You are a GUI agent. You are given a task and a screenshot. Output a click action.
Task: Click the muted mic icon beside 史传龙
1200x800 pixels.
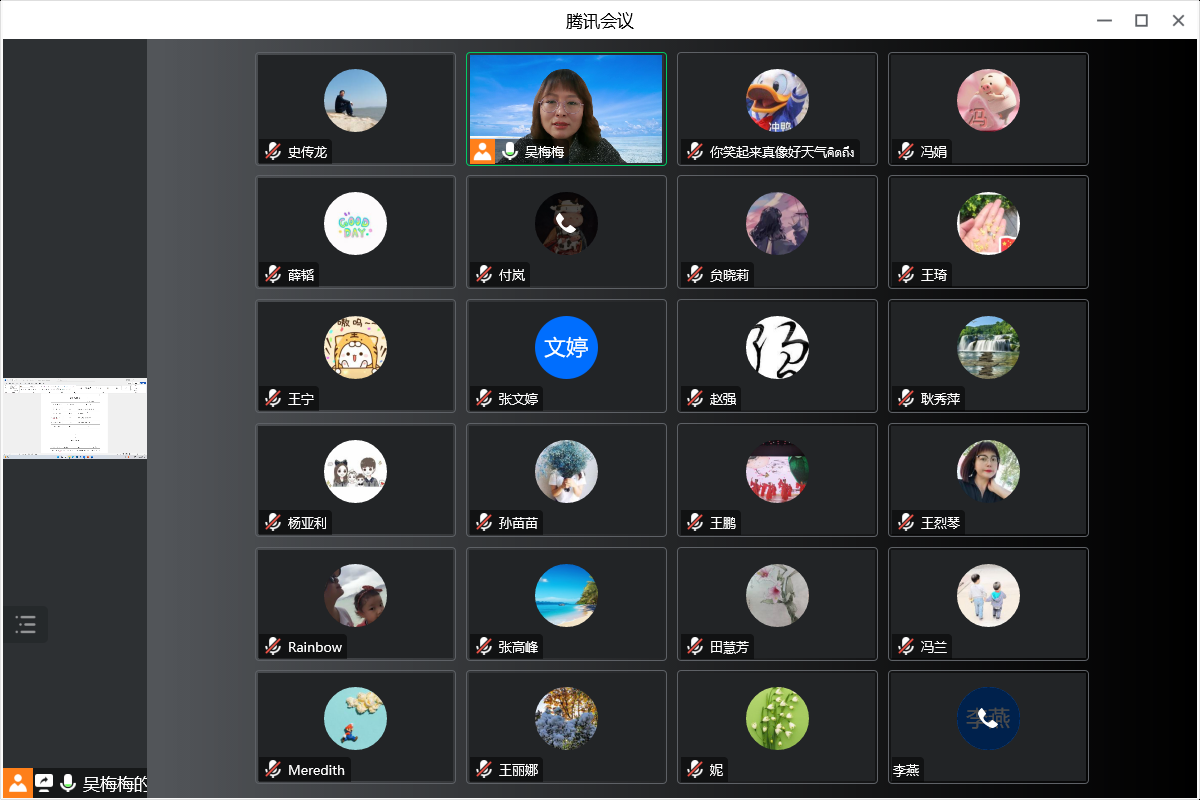coord(273,152)
